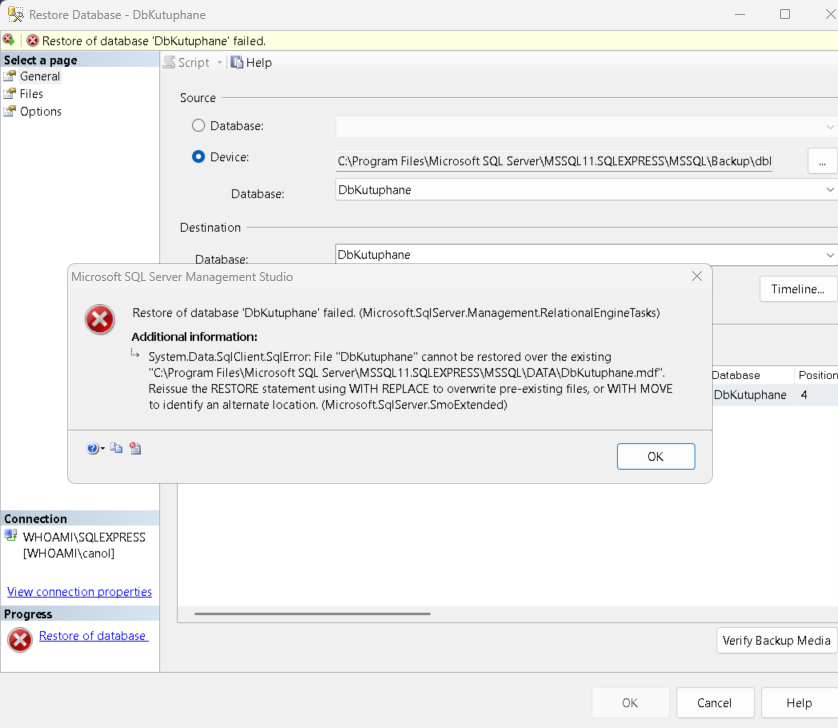838x728 pixels.
Task: Open View connection properties link
Action: [x=79, y=592]
